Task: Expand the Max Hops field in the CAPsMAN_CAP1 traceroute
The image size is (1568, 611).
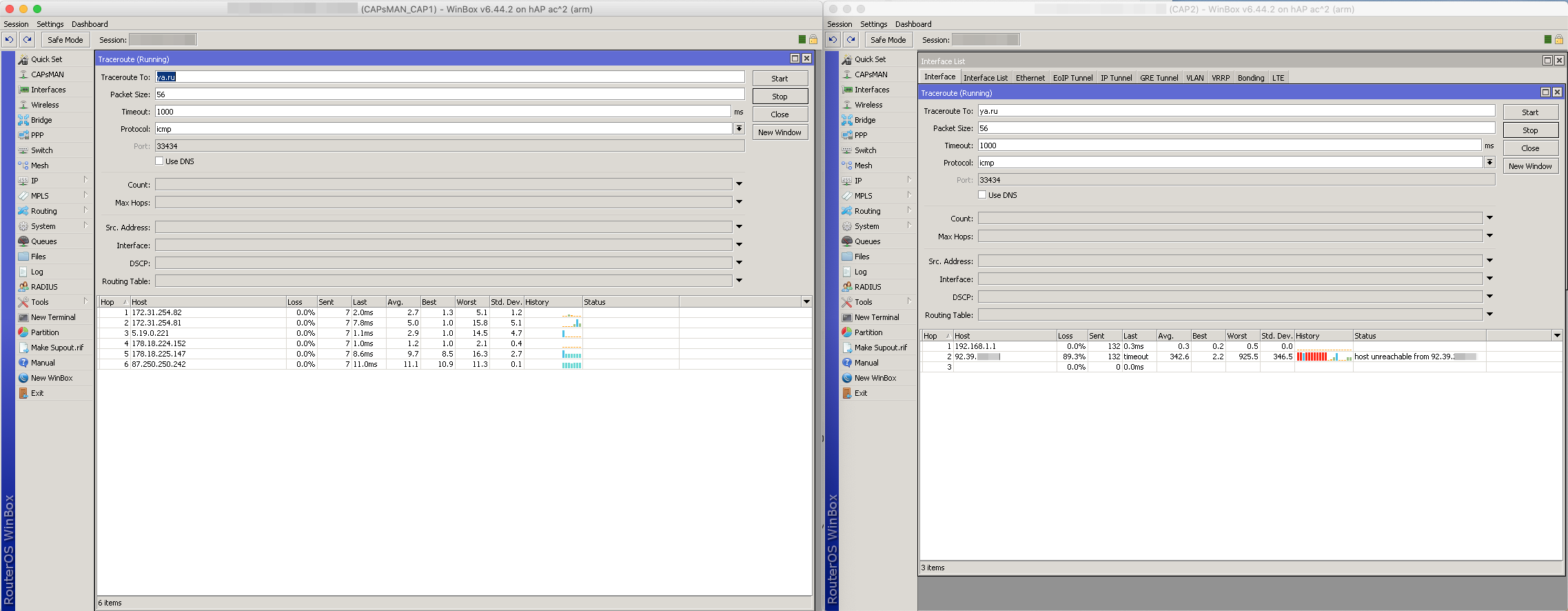Action: coord(739,202)
